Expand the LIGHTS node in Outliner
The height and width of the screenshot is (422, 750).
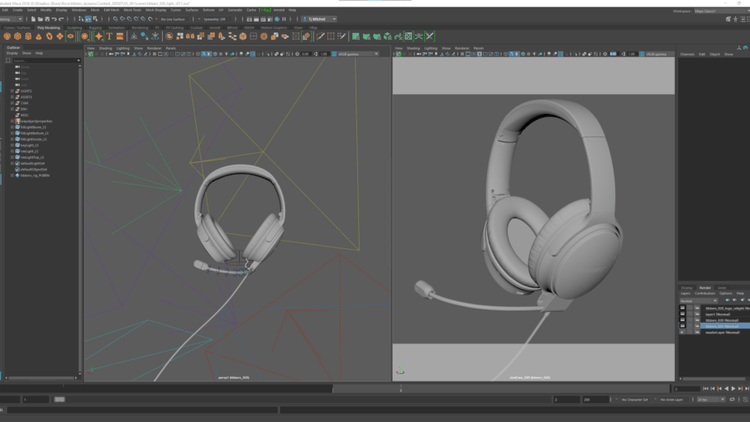(x=12, y=90)
